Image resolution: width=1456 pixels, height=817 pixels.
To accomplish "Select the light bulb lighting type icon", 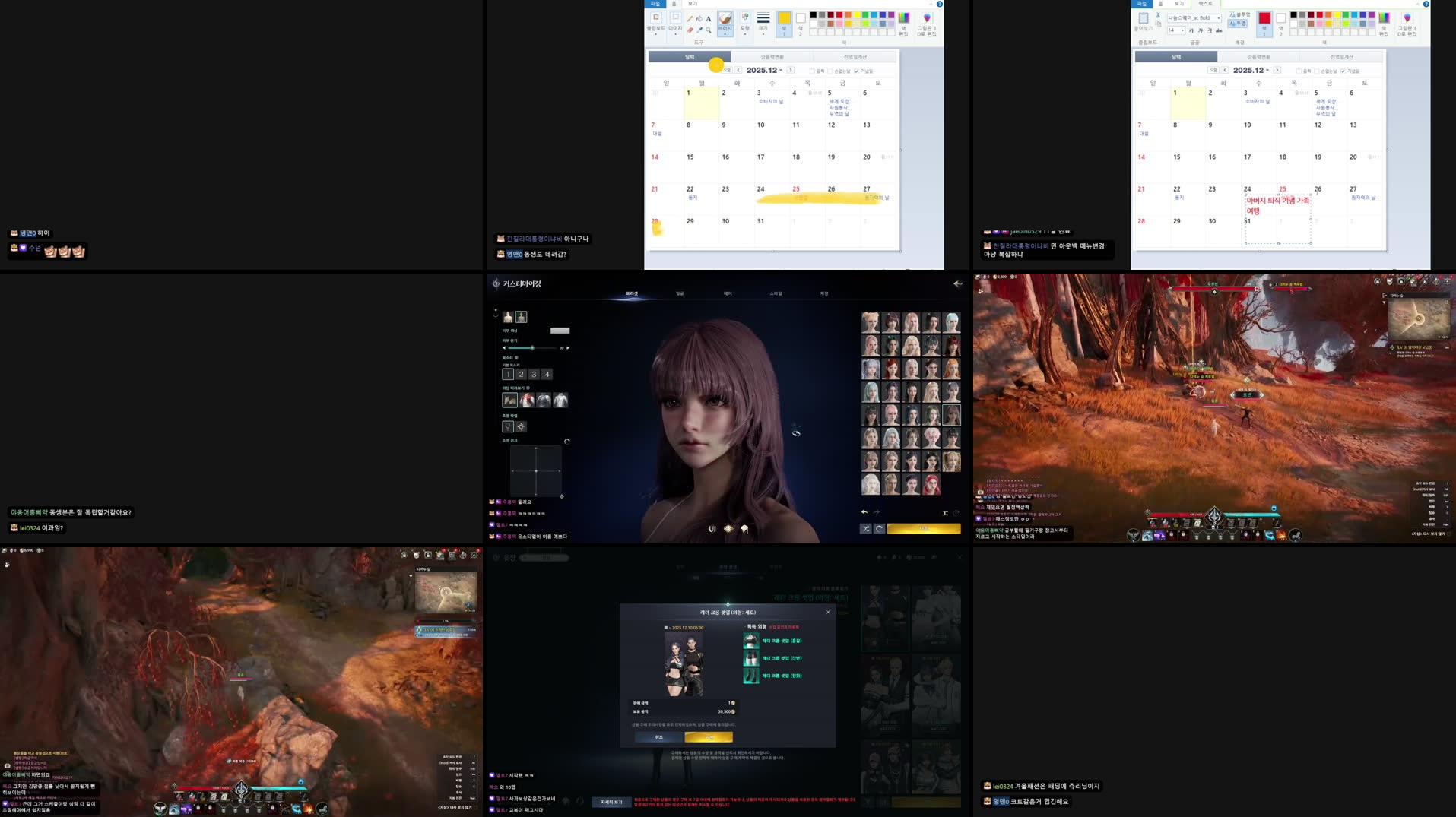I will point(508,426).
